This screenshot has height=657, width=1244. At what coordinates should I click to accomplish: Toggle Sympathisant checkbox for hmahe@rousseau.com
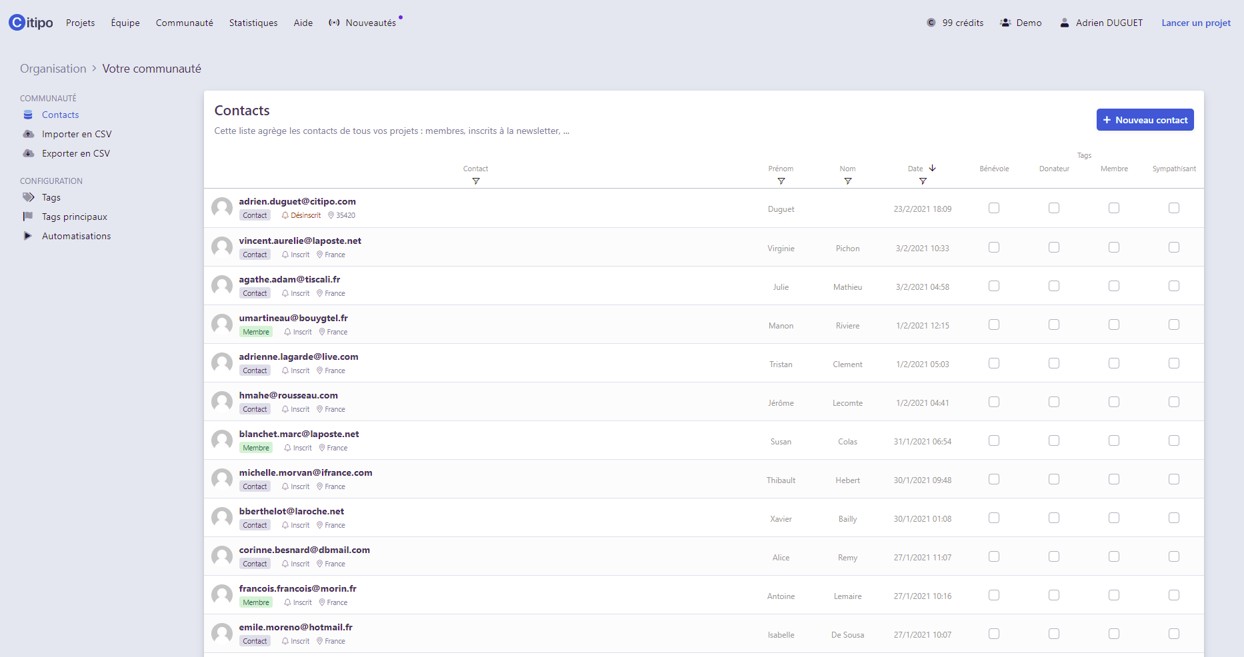1173,402
